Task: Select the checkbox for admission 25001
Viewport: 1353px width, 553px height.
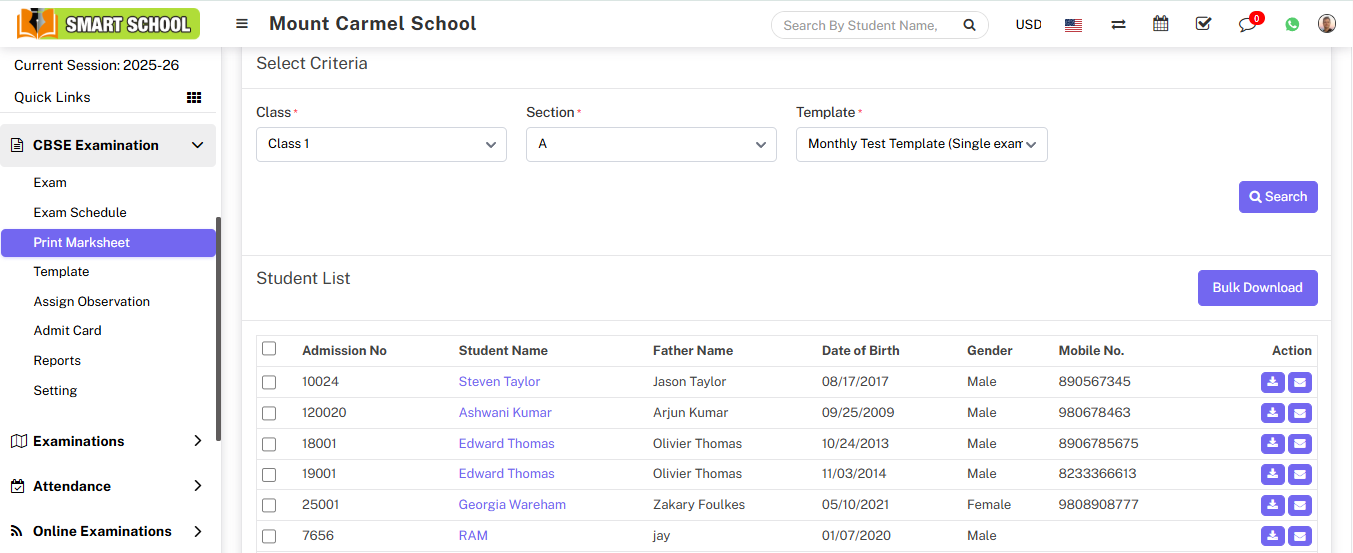Action: (x=269, y=505)
